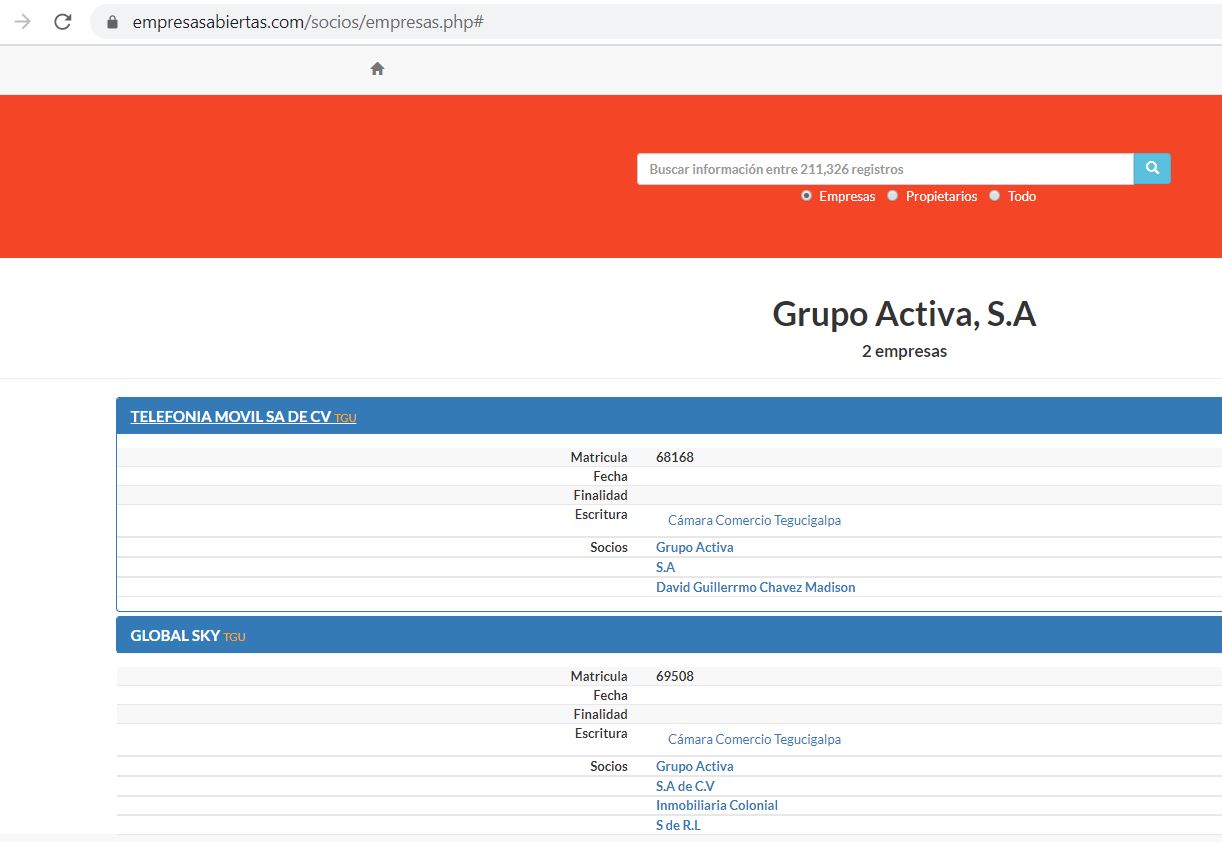Click Socios label in GLOBAL SKY card
This screenshot has width=1222, height=842.
coord(609,766)
